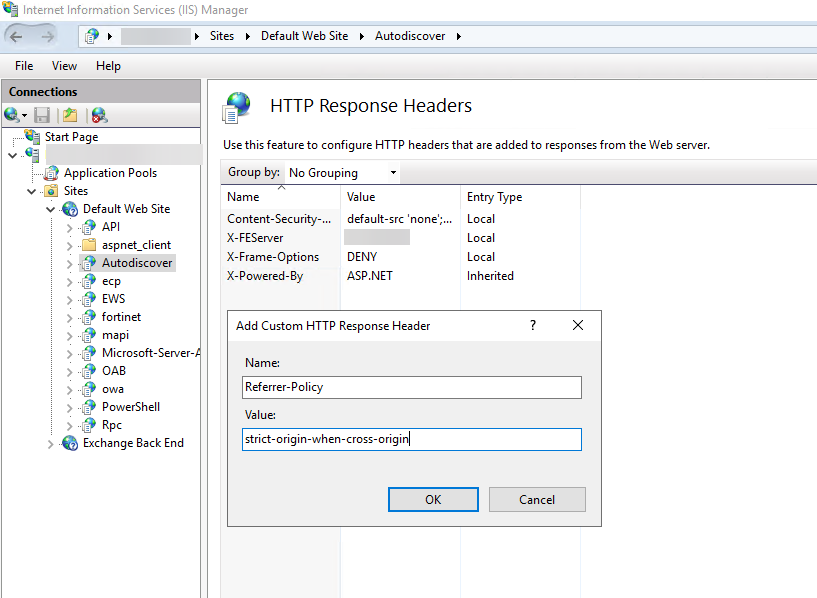Select the owa application icon
The height and width of the screenshot is (598, 817).
(x=89, y=389)
